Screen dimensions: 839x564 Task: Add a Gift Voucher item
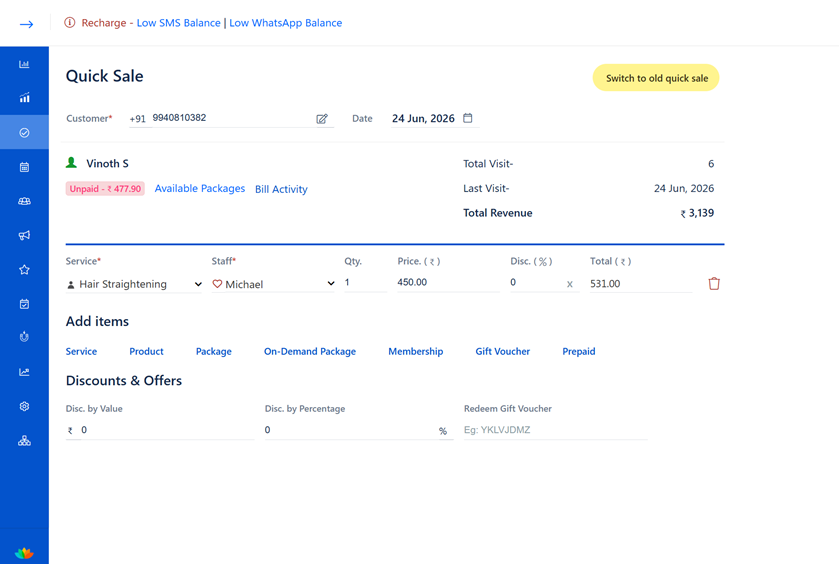[x=502, y=352]
